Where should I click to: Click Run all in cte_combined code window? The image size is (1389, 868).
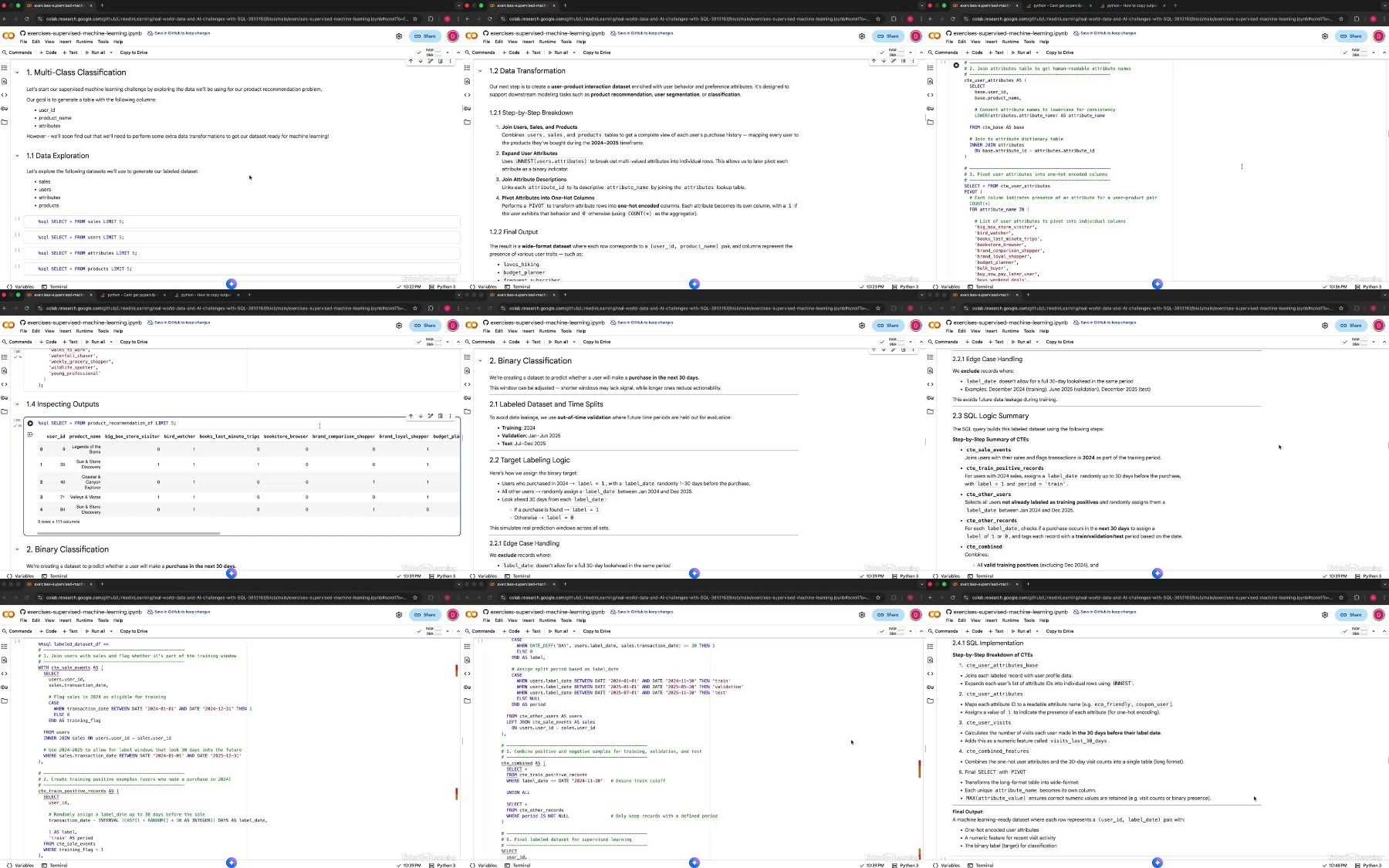[559, 631]
